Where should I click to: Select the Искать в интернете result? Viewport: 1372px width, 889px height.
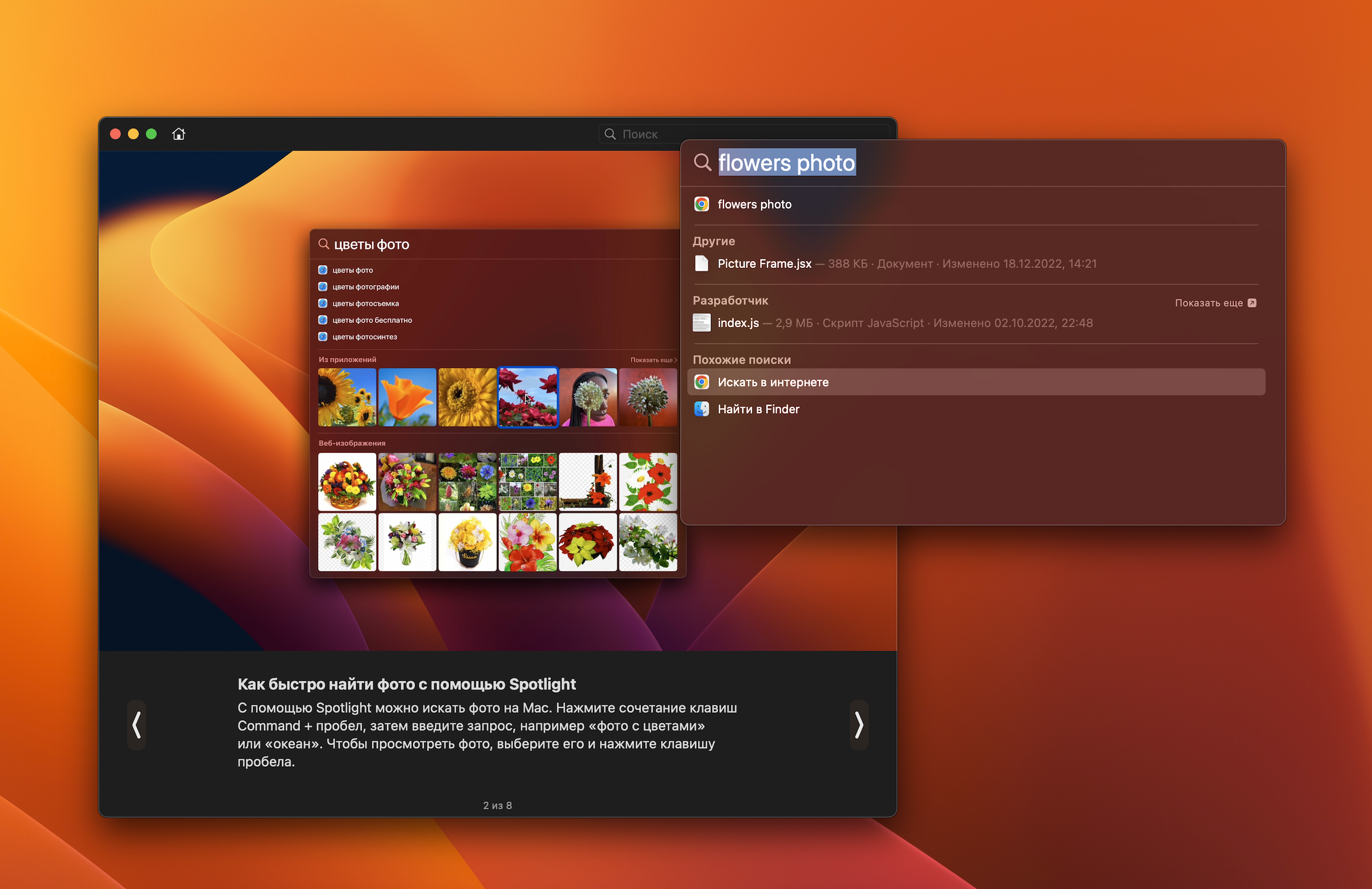coord(773,382)
